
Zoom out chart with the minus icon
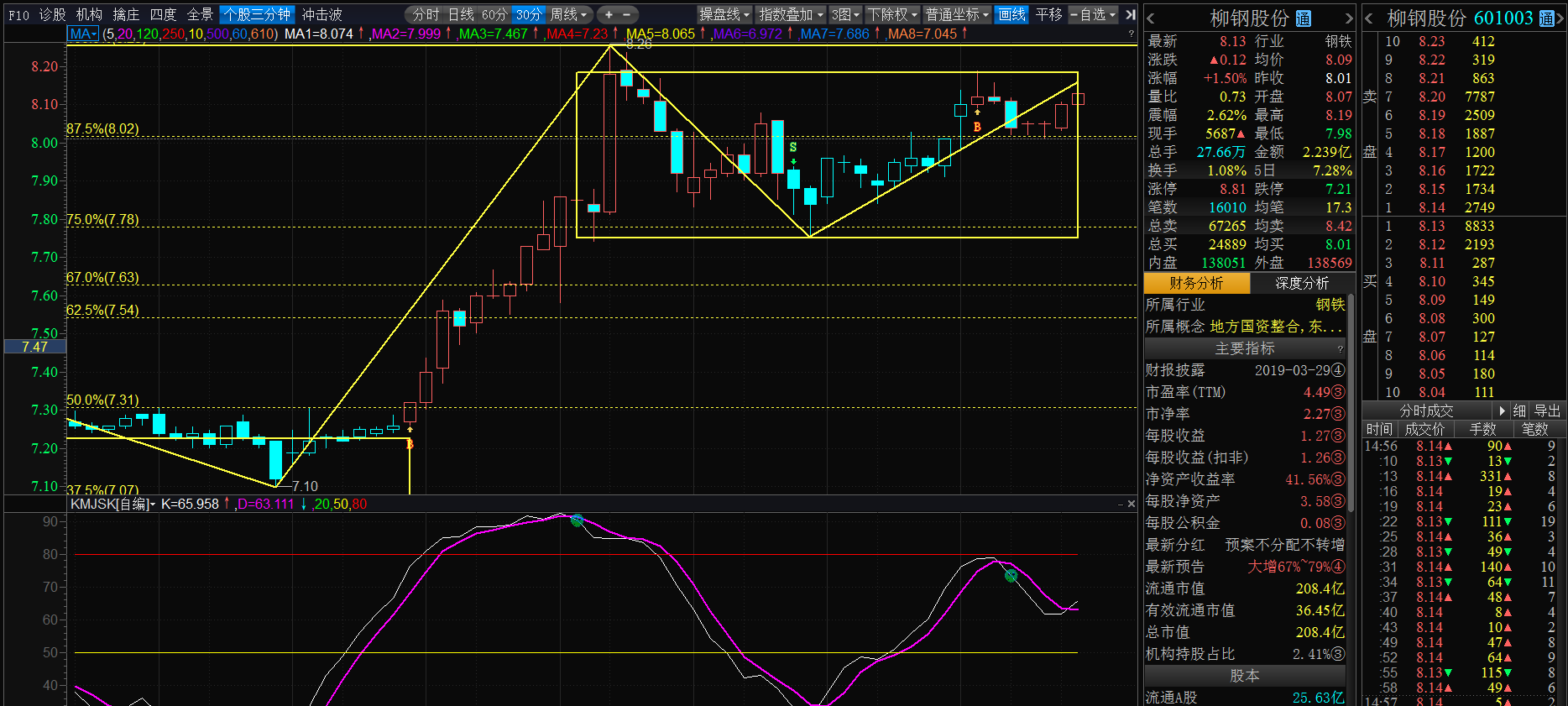coord(626,14)
